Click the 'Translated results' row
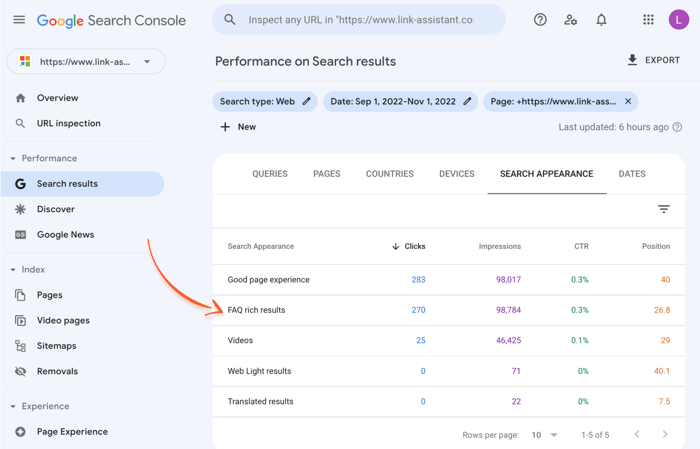 tap(449, 402)
